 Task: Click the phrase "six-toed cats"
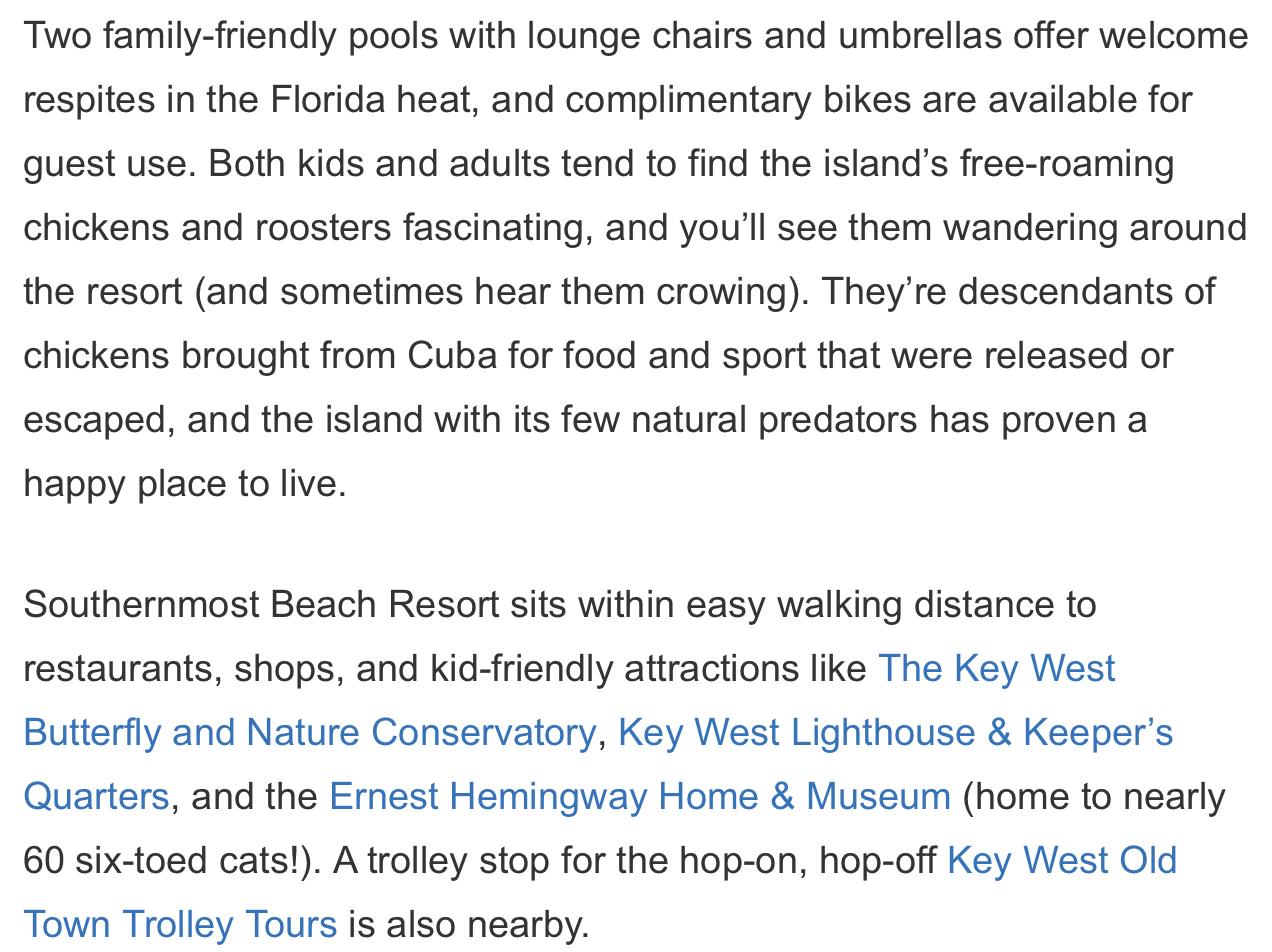click(x=183, y=861)
